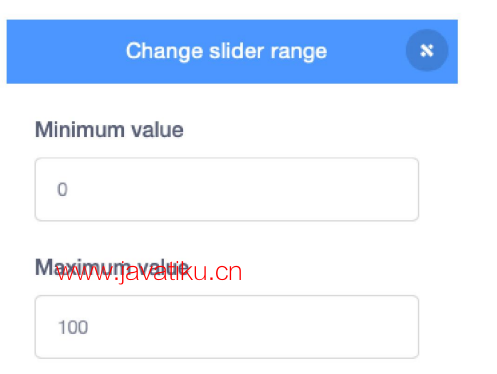497x374 pixels.
Task: Click the Change slider range title text
Action: click(226, 51)
